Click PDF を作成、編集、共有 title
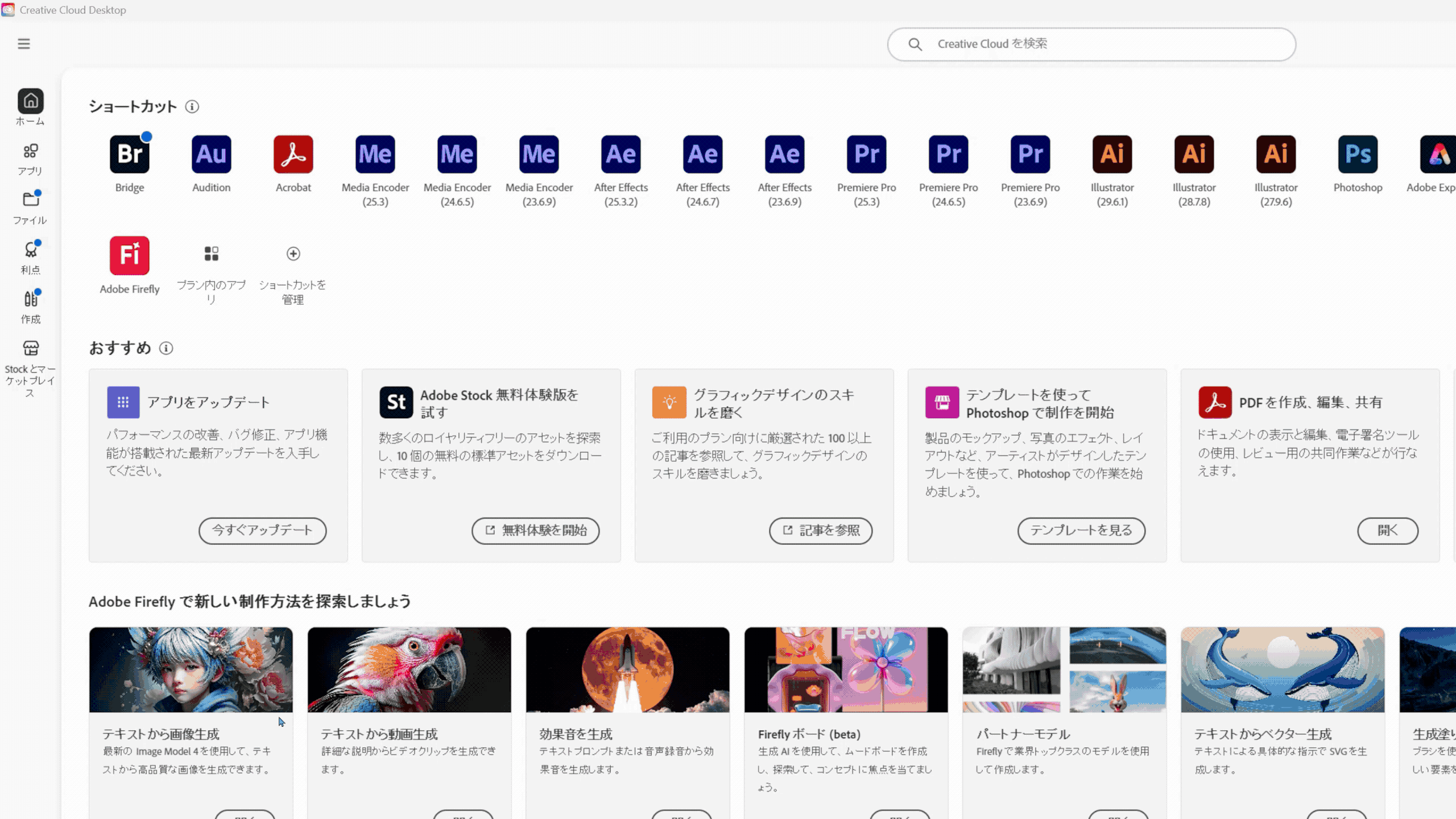The height and width of the screenshot is (819, 1456). coord(1310,403)
